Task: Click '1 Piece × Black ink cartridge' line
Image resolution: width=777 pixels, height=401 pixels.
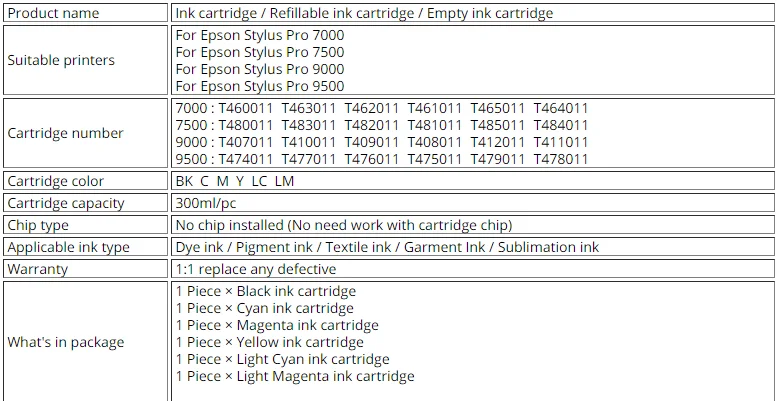Action: click(x=265, y=291)
